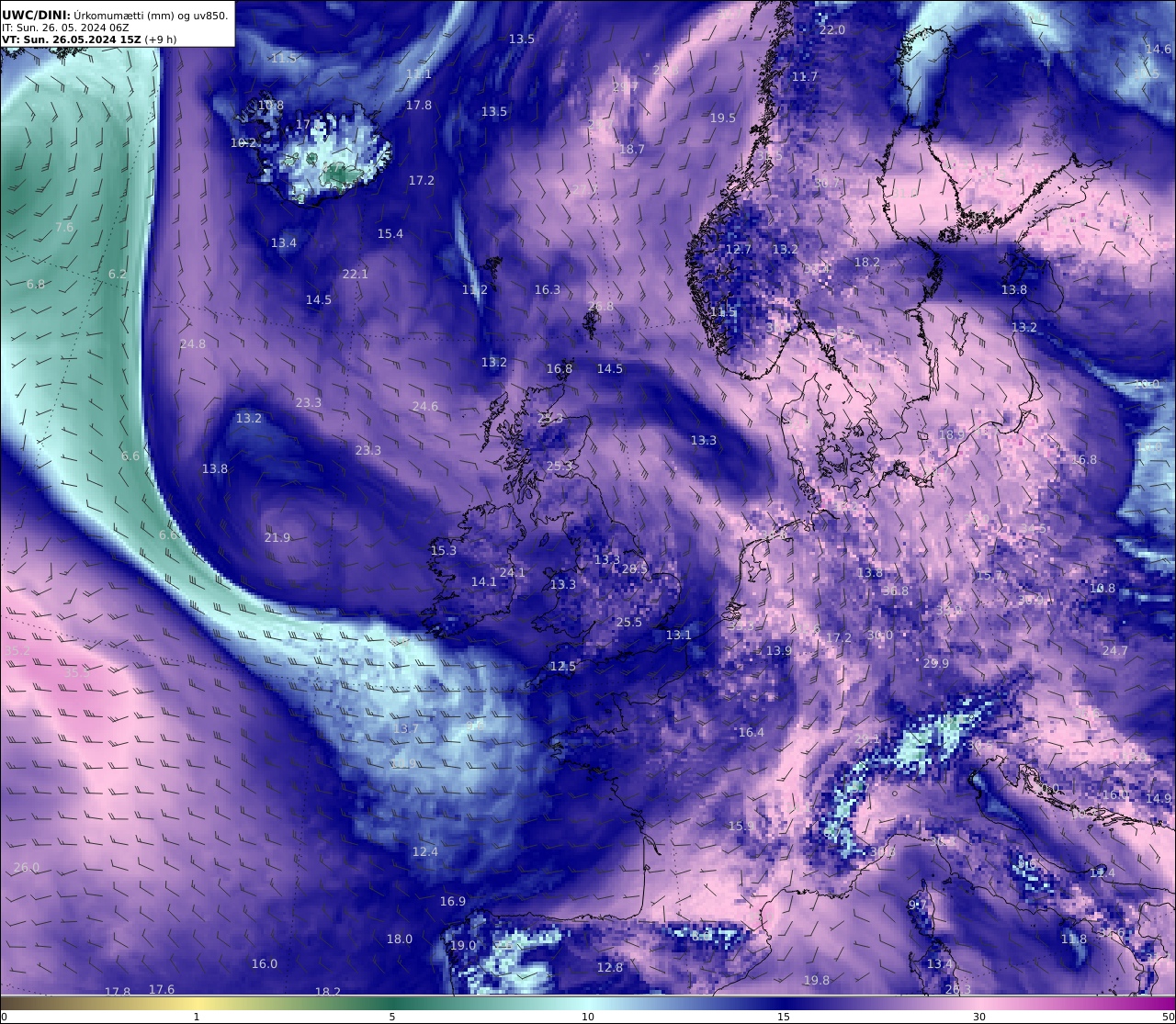Click the 10.2 value west of Iceland
Image resolution: width=1176 pixels, height=1024 pixels.
(243, 143)
